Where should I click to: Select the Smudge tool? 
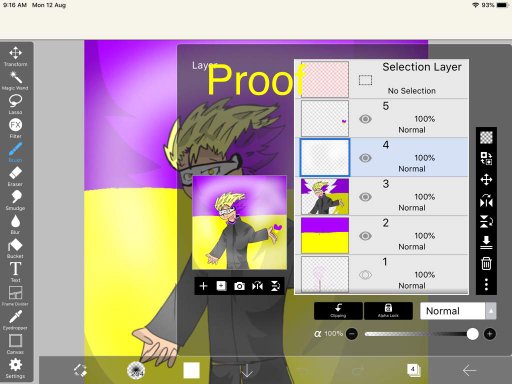15,201
